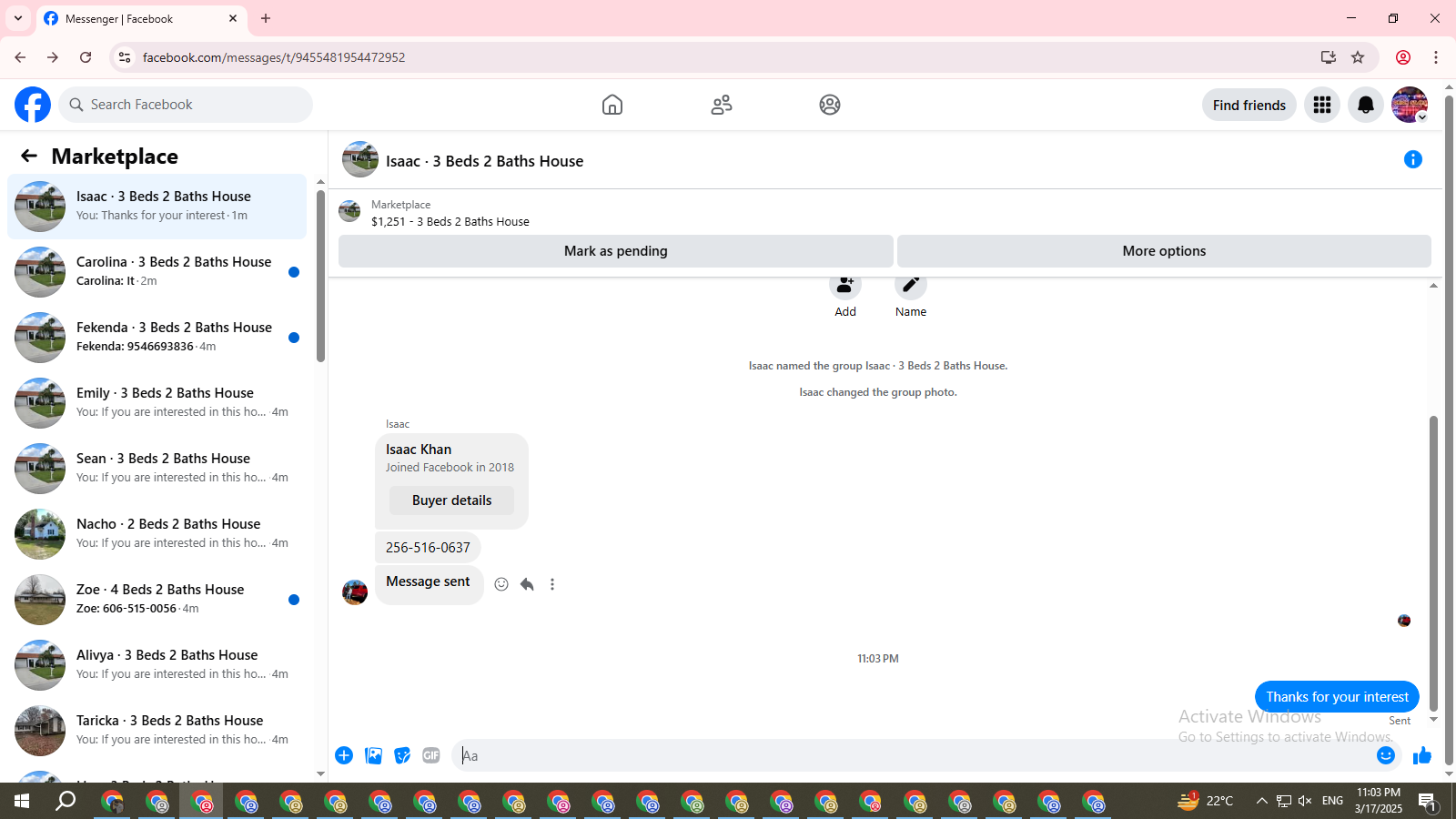Open Zoe's 4 Beds 2 Baths House chat

(x=157, y=600)
